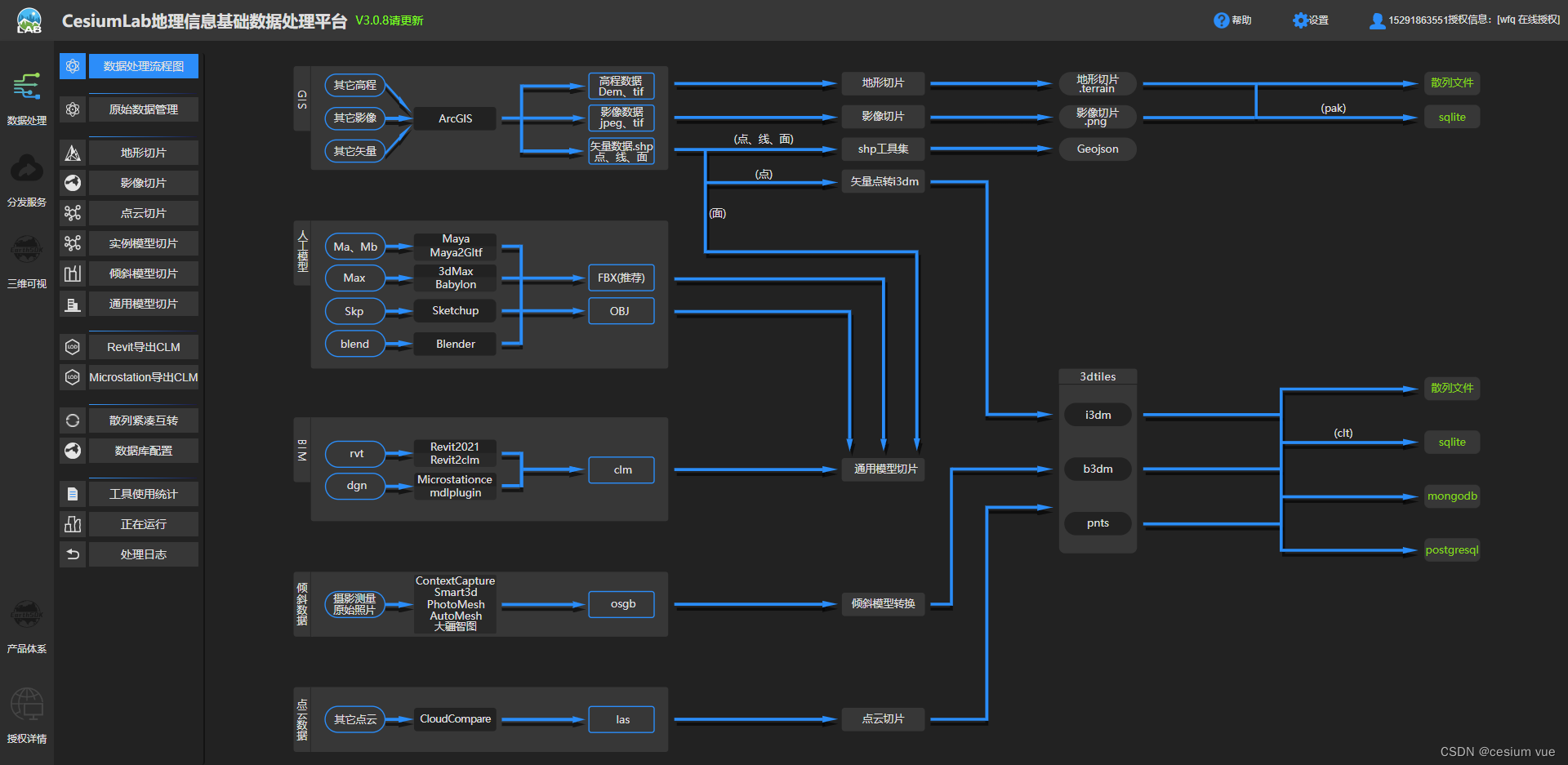Click the 帮助 help text link

click(1241, 20)
